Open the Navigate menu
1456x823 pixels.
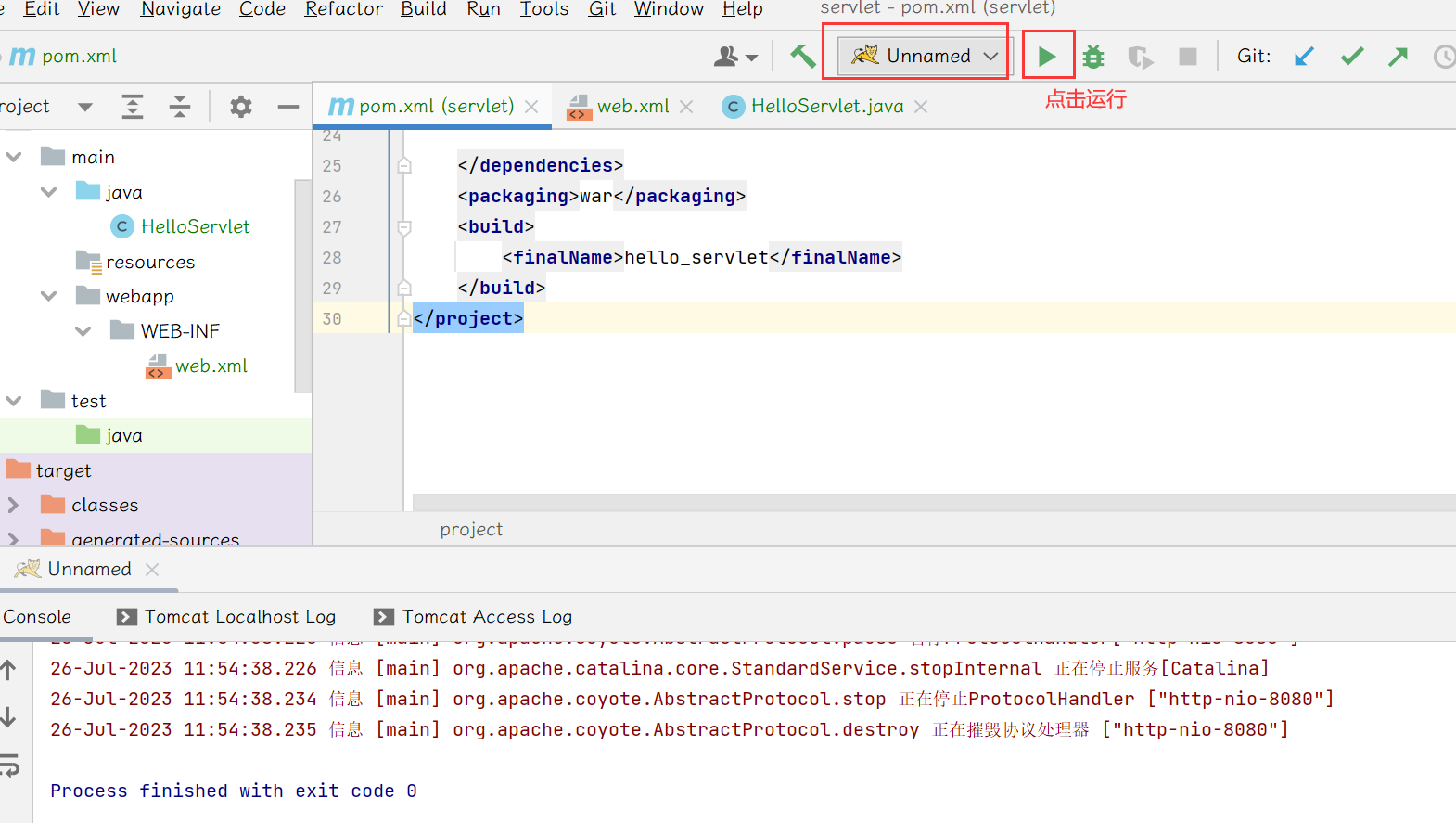tap(181, 9)
